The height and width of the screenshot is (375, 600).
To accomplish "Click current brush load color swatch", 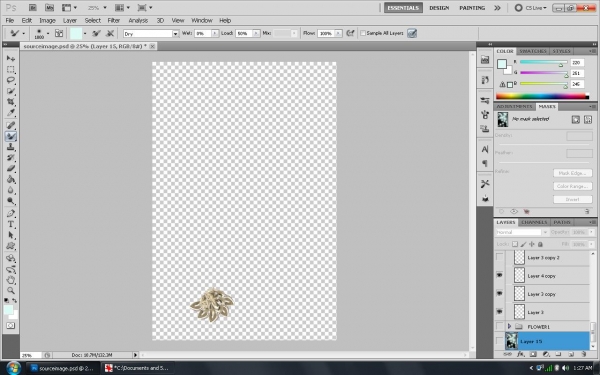I will [76, 33].
